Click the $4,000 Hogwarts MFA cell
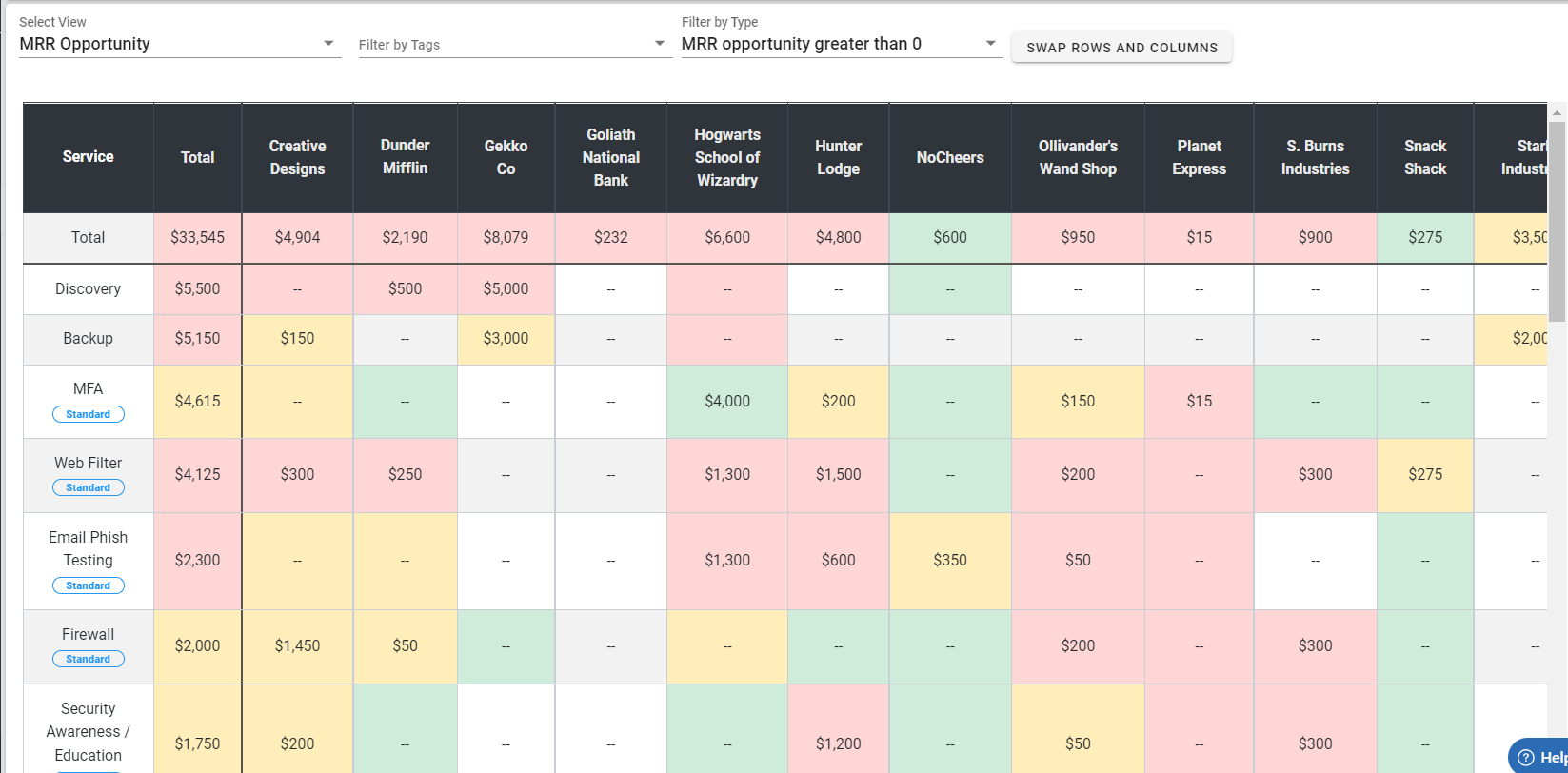Viewport: 1568px width, 773px height. 727,402
